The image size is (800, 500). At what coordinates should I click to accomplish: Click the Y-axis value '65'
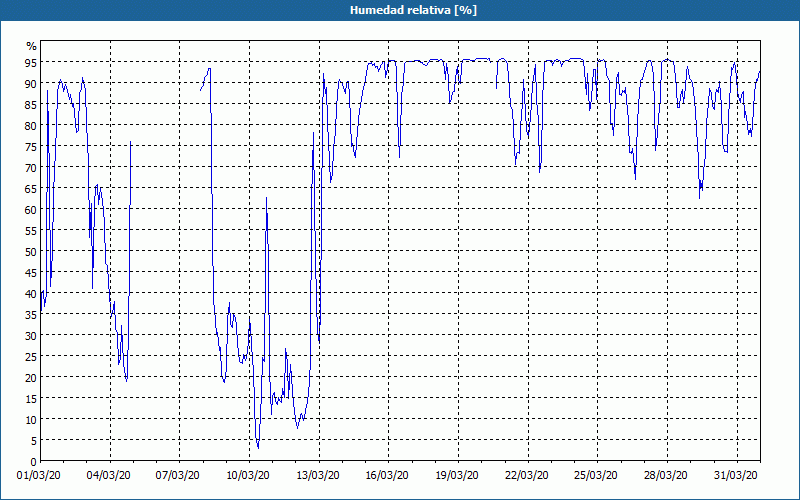coord(31,189)
